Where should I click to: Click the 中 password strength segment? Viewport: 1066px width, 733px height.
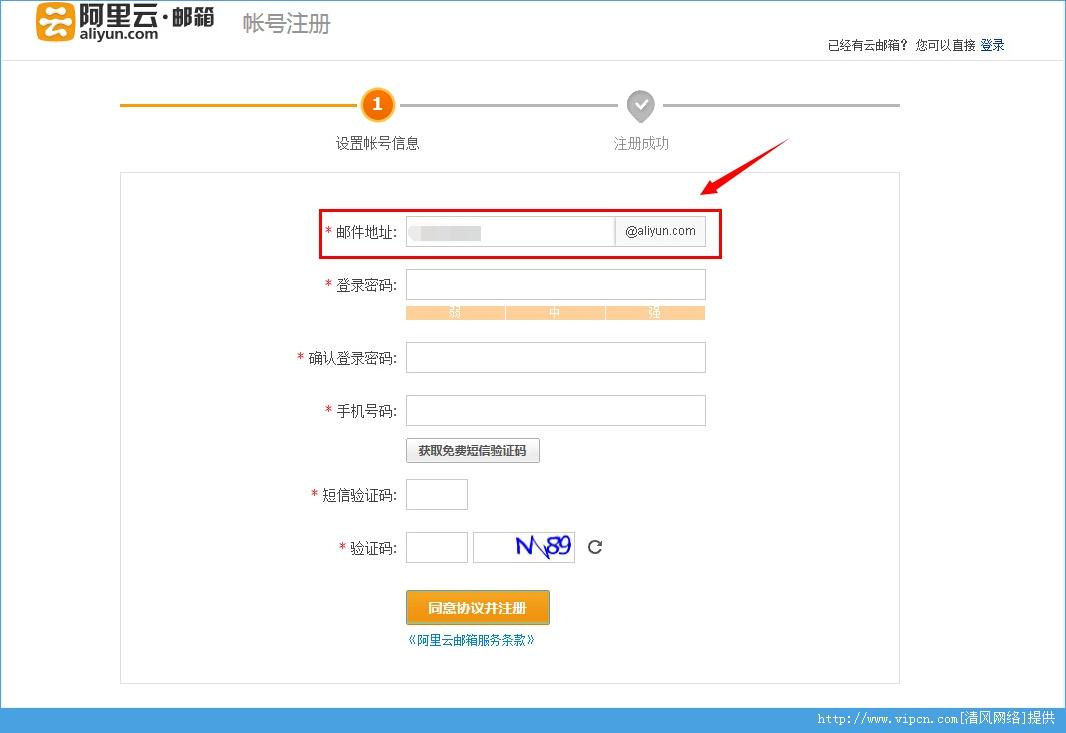(x=555, y=313)
